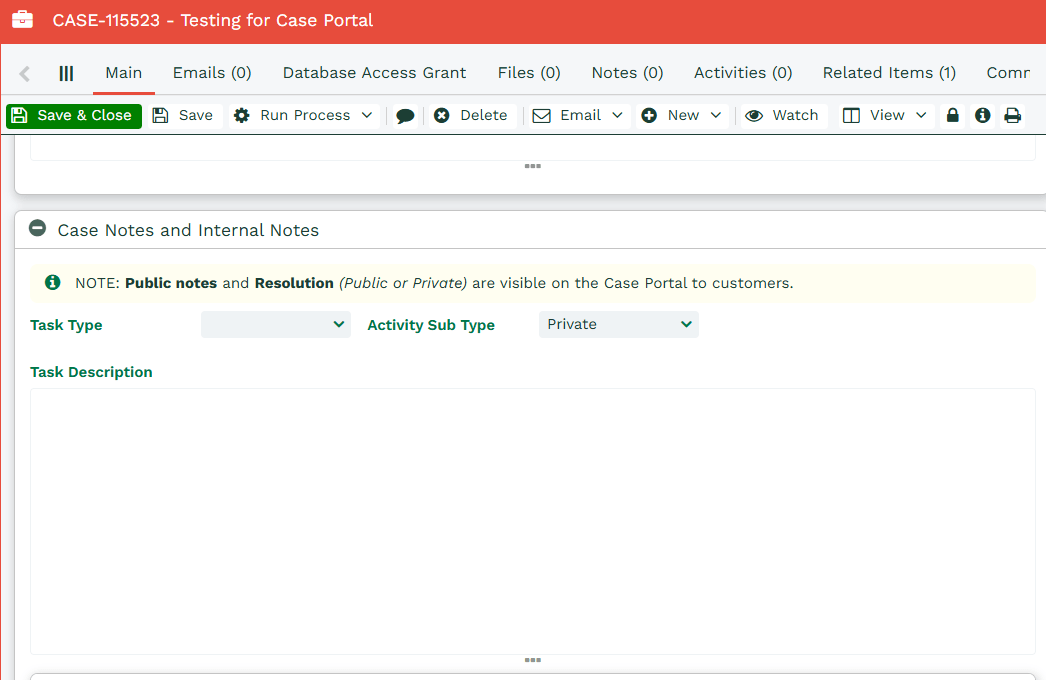The width and height of the screenshot is (1046, 680).
Task: Expand the Email dropdown
Action: coord(578,115)
